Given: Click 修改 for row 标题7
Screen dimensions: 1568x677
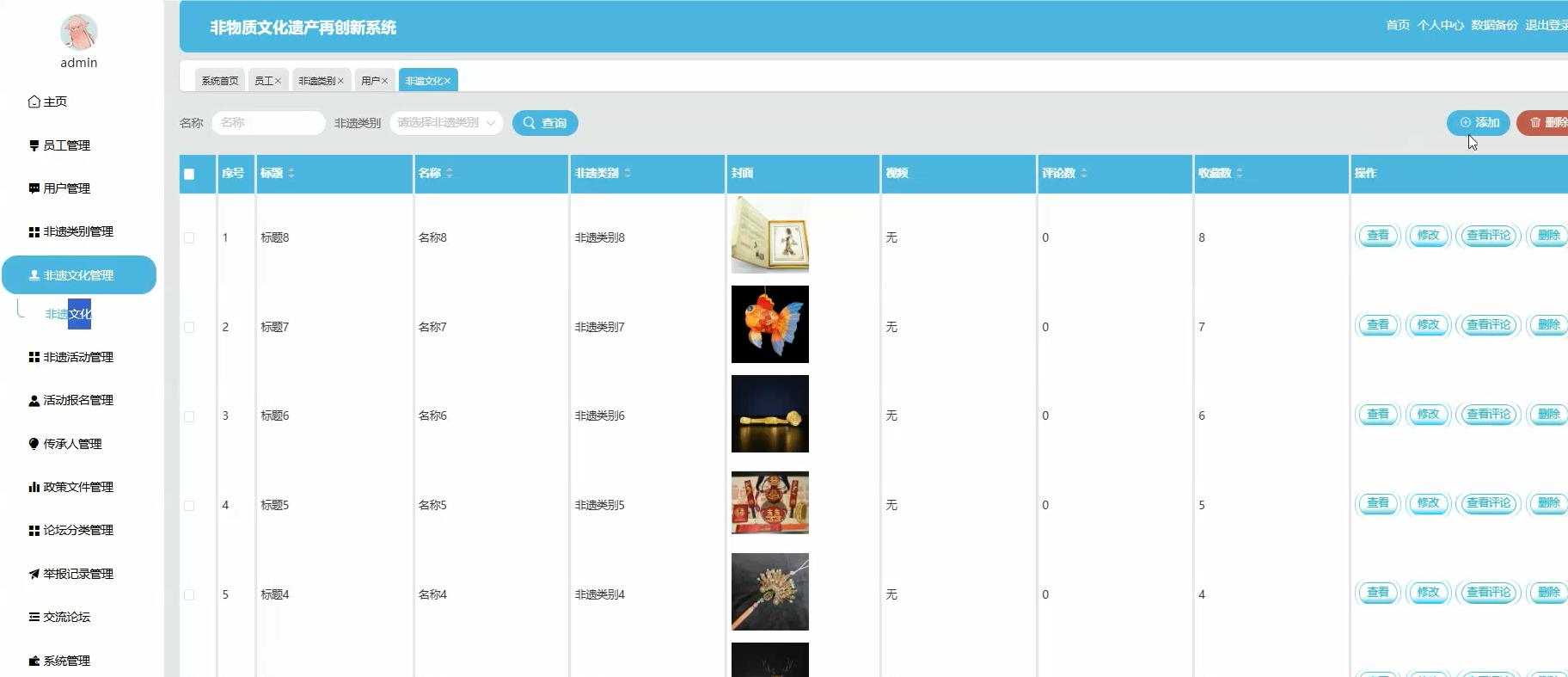Looking at the screenshot, I should 1428,325.
